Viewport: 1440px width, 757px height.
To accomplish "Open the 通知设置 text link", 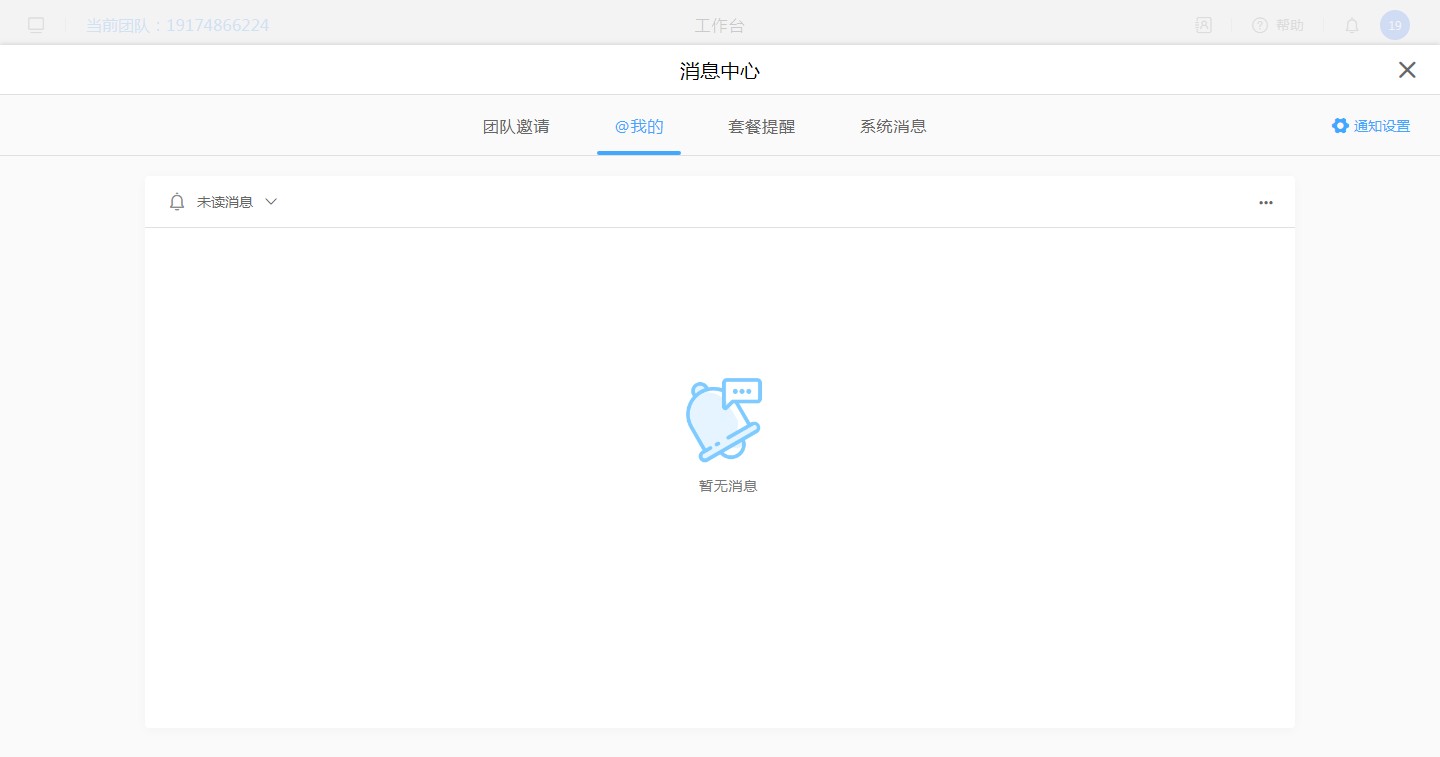I will pyautogui.click(x=1381, y=126).
